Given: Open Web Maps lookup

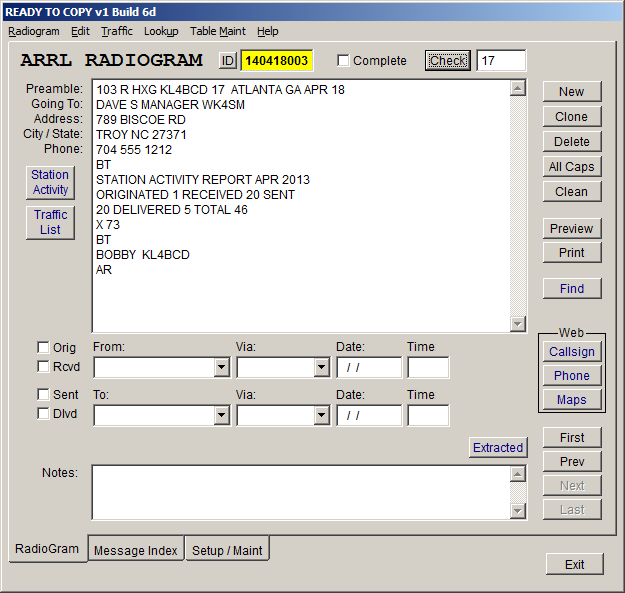Looking at the screenshot, I should click(x=572, y=399).
